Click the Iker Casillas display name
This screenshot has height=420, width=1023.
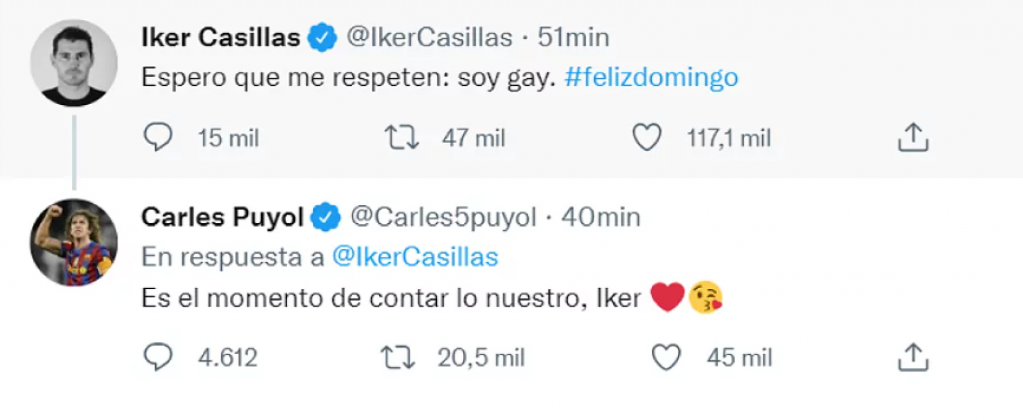[x=220, y=38]
